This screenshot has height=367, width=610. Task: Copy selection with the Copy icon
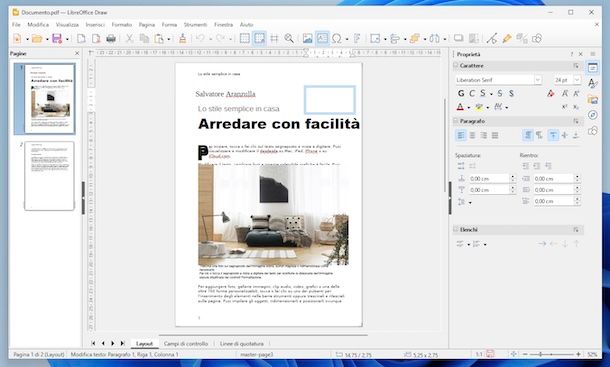click(x=144, y=39)
